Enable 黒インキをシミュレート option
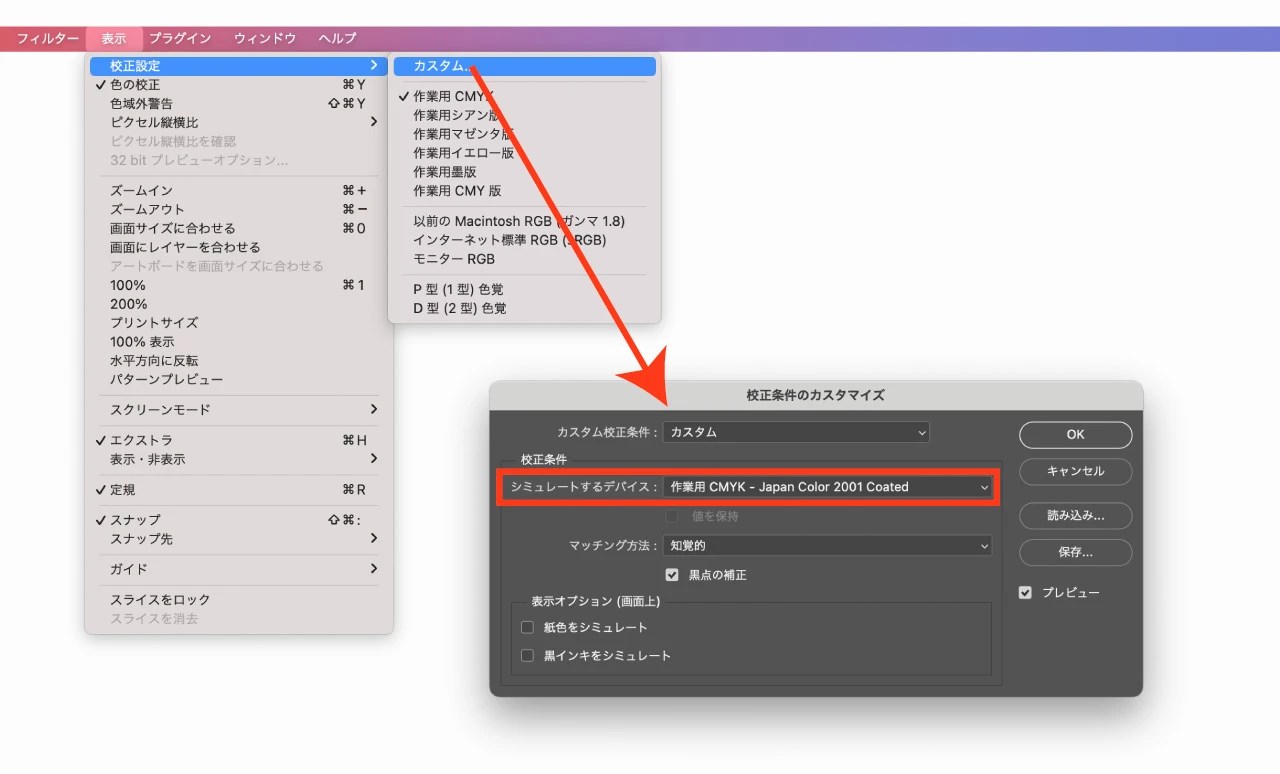1280x774 pixels. [527, 655]
